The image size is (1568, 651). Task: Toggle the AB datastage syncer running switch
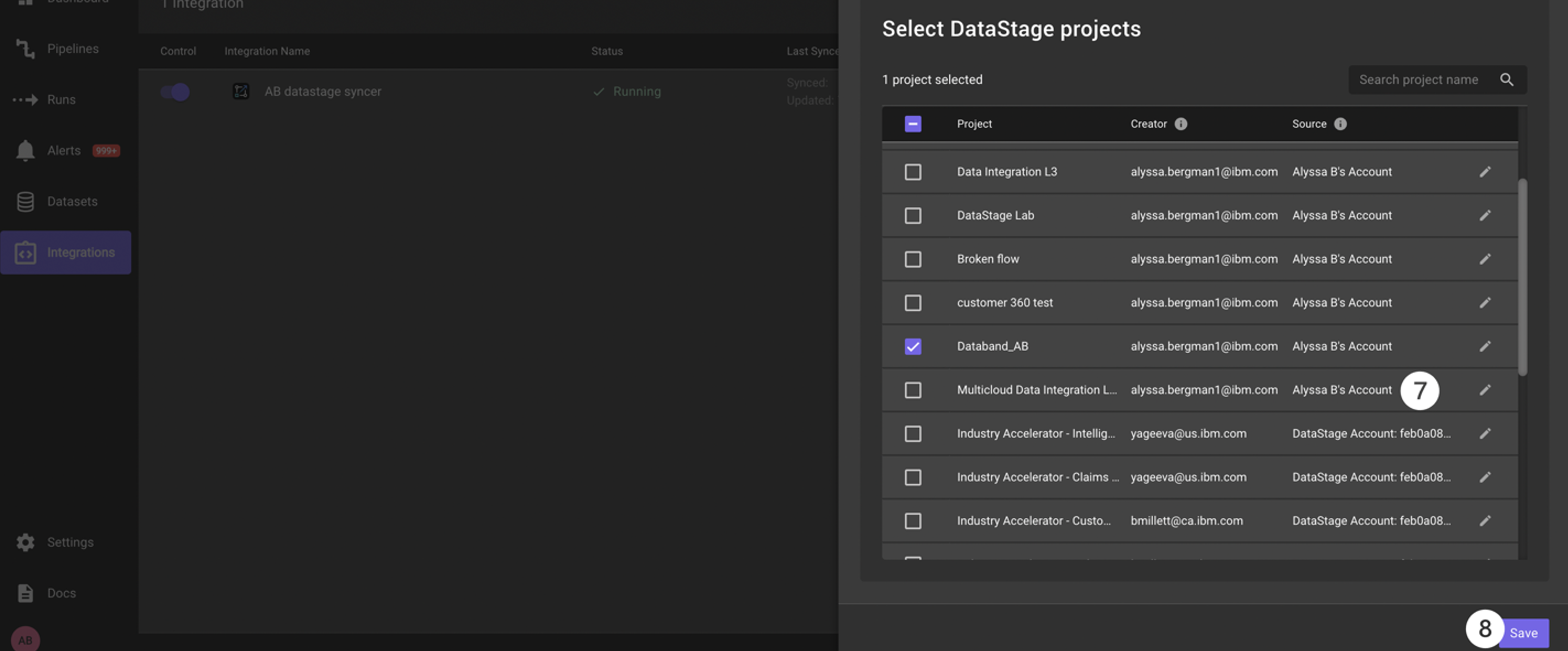175,91
